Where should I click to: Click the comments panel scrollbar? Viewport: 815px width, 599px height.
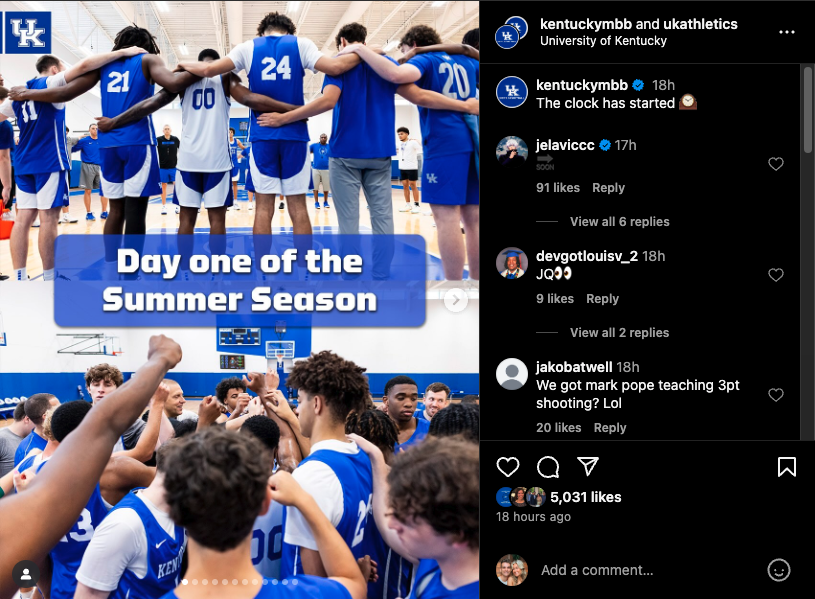807,109
